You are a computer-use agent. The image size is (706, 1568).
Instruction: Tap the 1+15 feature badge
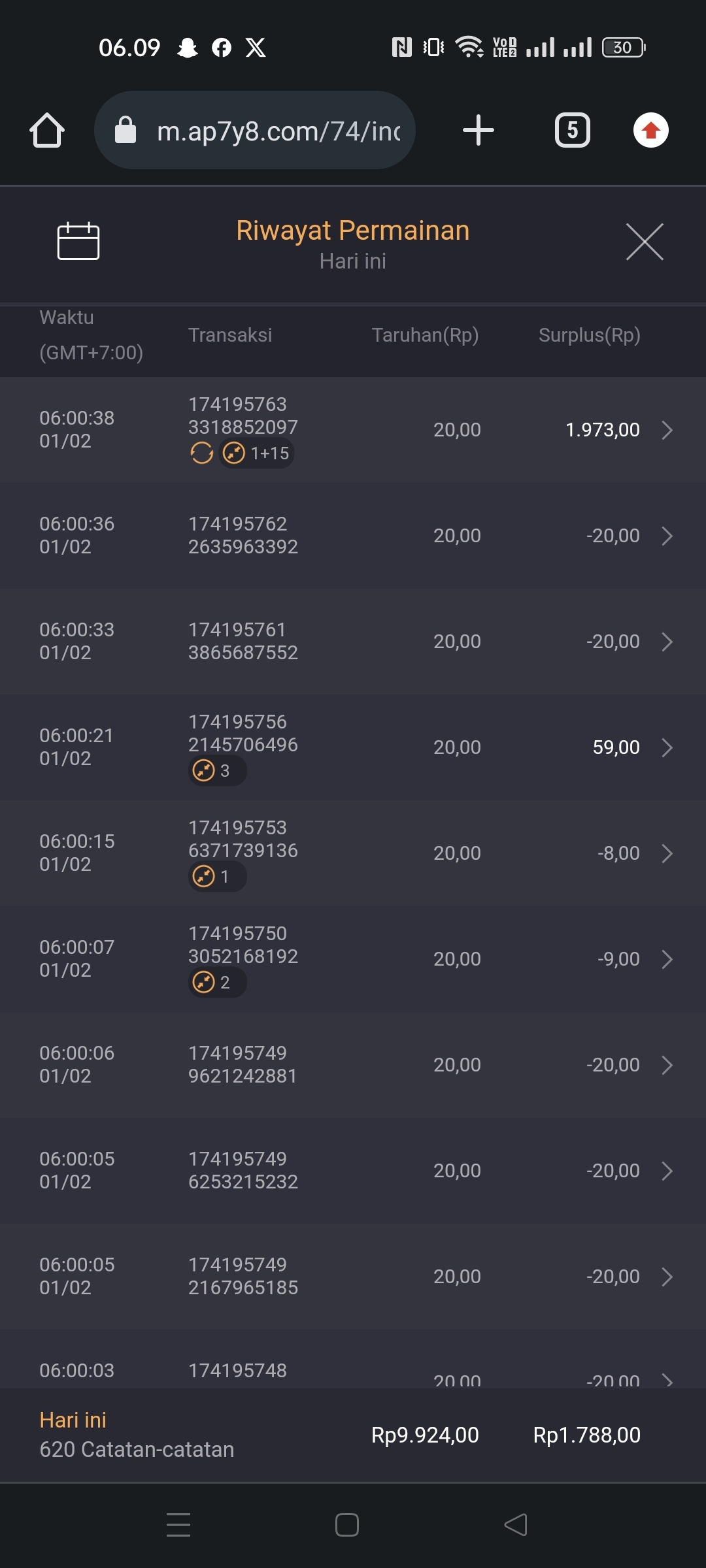258,453
